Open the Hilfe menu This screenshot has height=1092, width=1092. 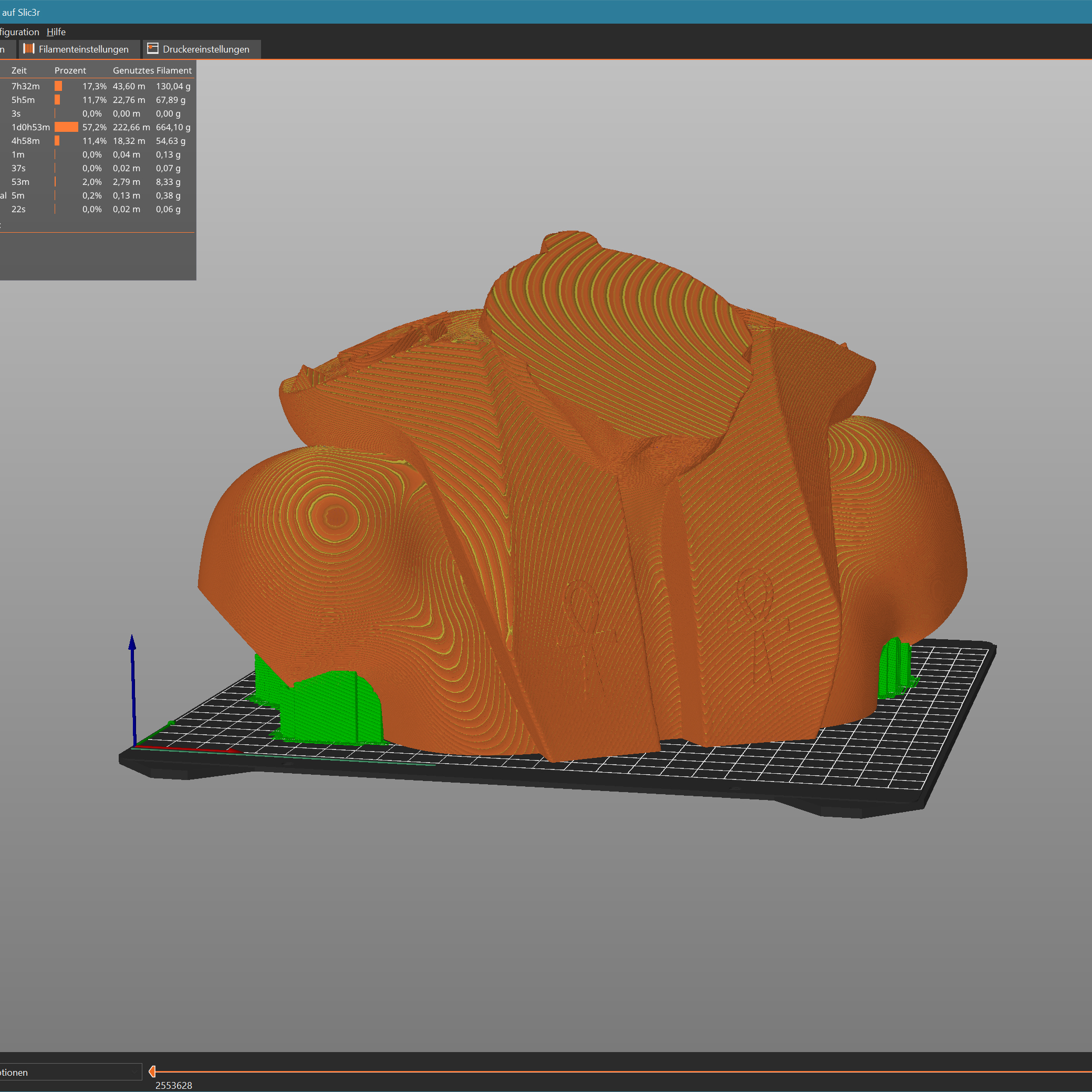[56, 32]
